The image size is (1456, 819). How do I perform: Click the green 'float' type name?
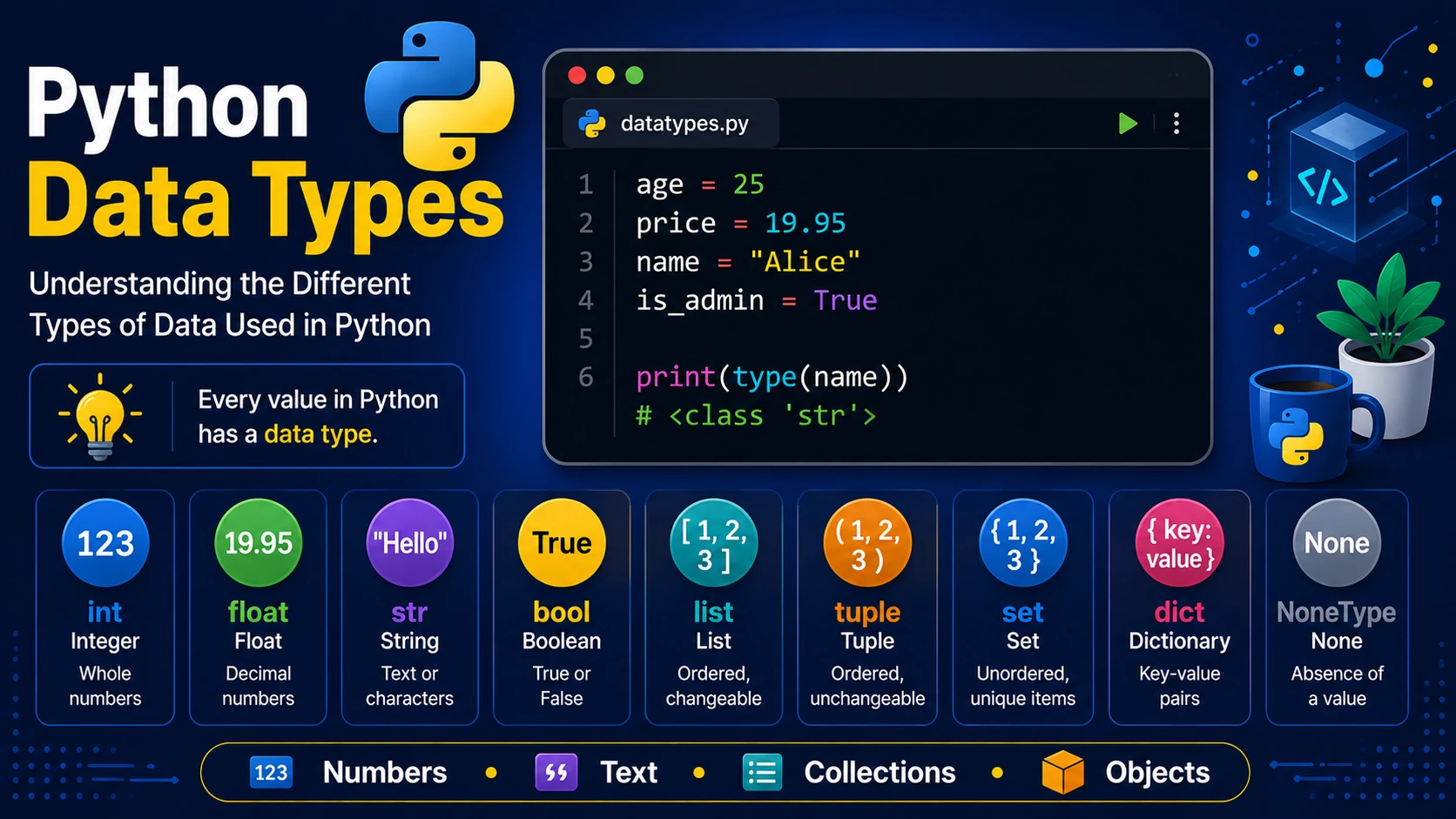coord(258,612)
